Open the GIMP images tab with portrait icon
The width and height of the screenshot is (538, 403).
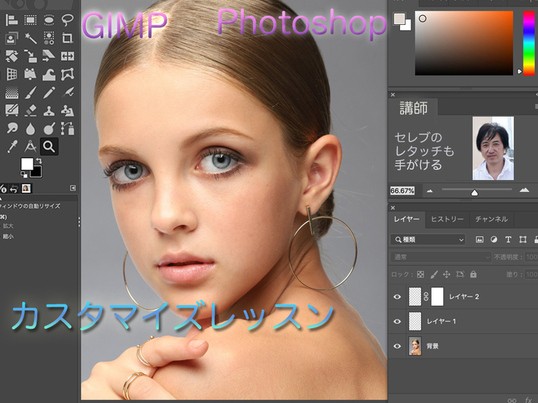pos(26,189)
